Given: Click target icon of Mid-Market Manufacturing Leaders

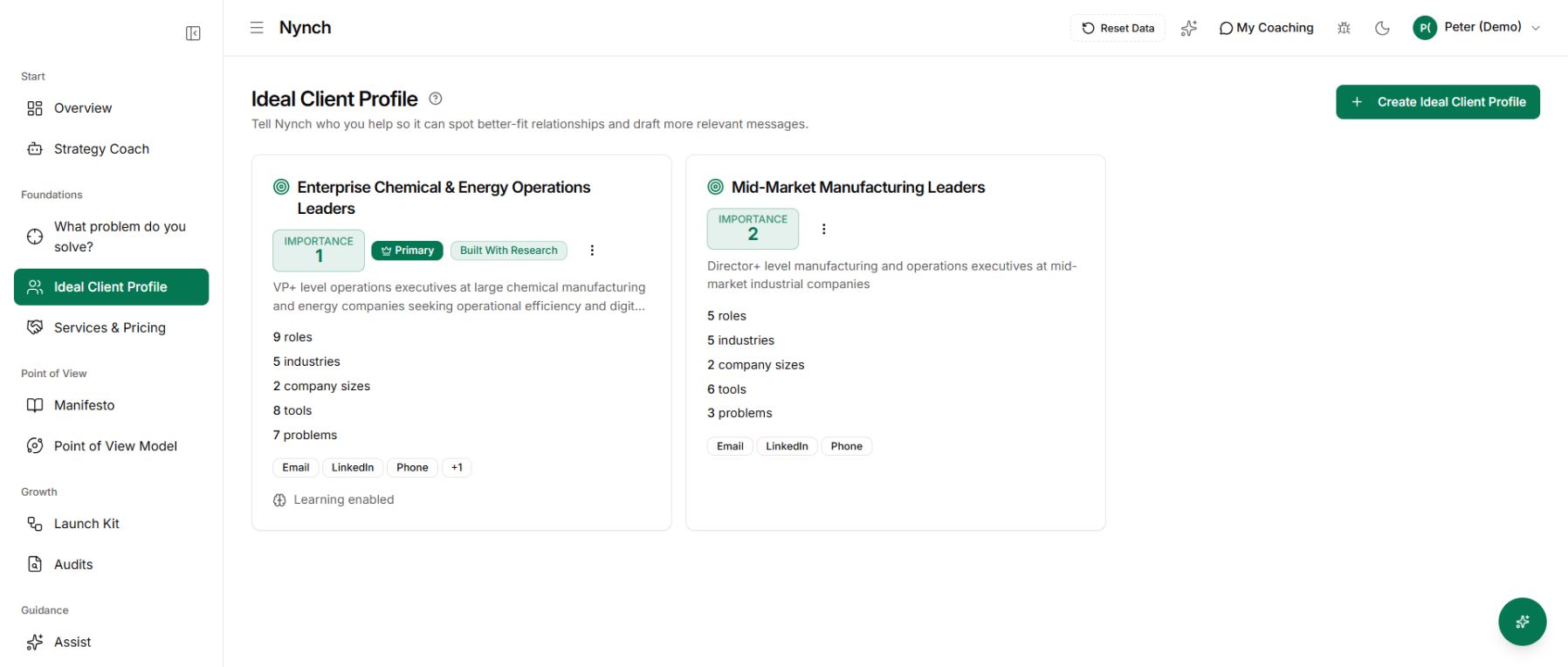Looking at the screenshot, I should click(x=715, y=187).
